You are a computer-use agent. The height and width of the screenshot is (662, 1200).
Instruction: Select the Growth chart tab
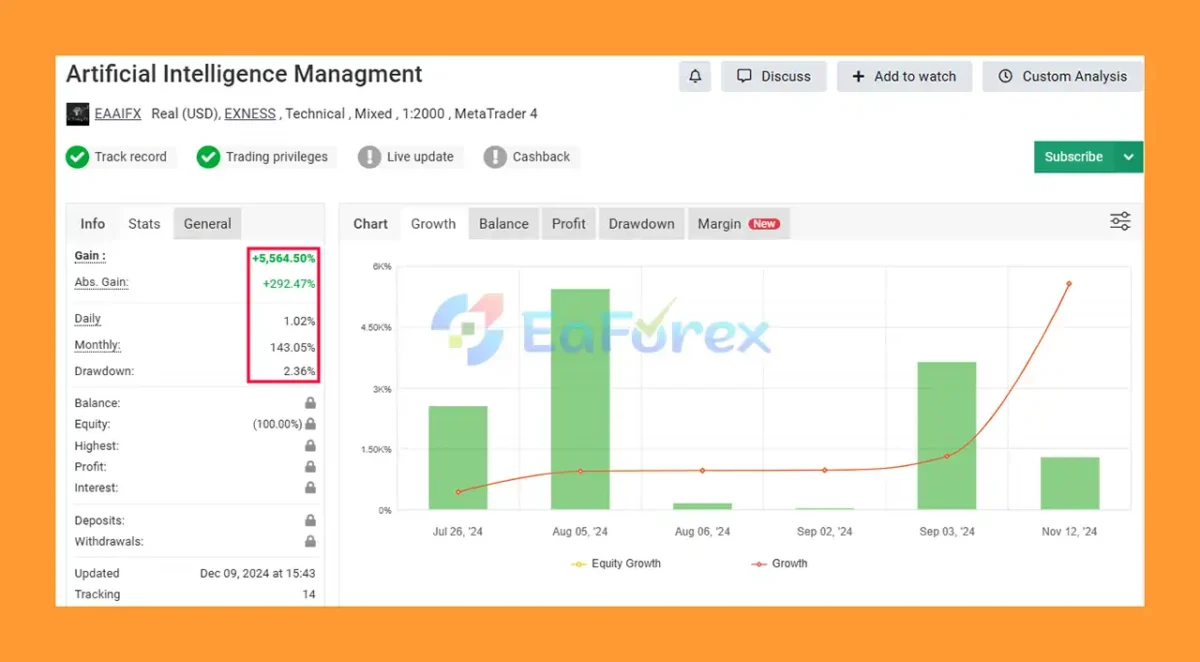tap(433, 224)
